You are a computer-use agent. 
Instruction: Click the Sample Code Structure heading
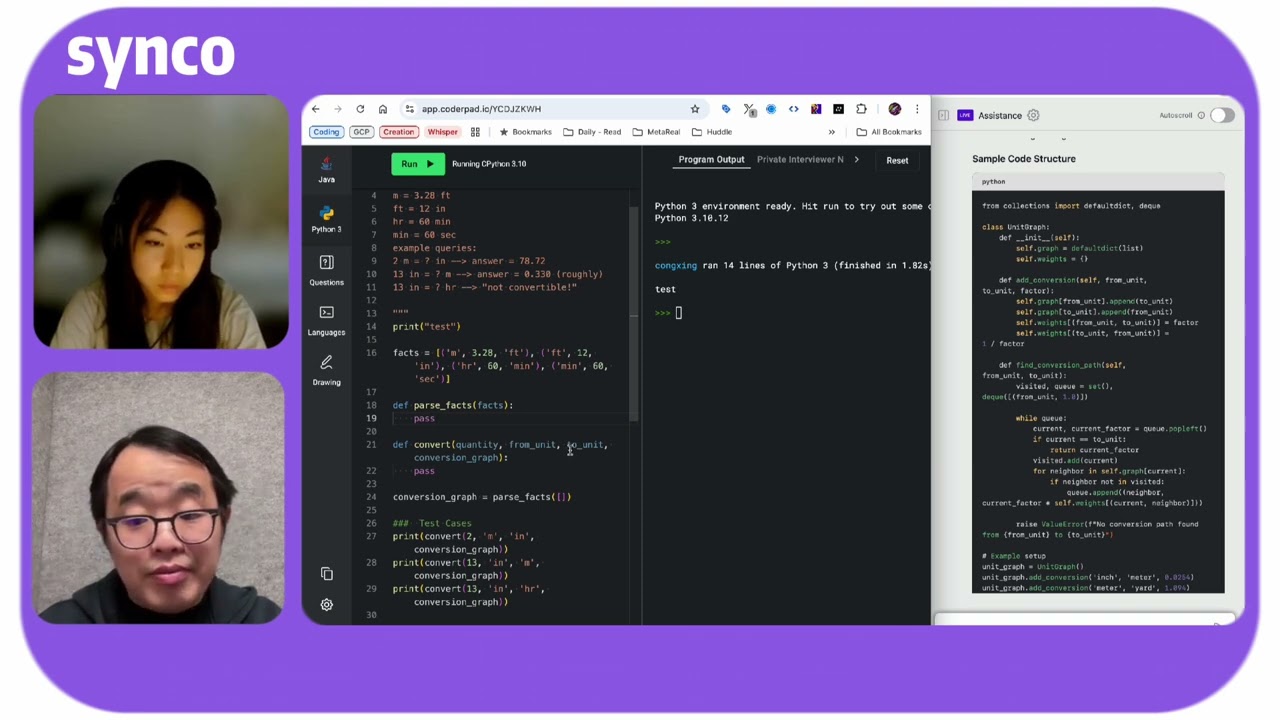click(1024, 159)
